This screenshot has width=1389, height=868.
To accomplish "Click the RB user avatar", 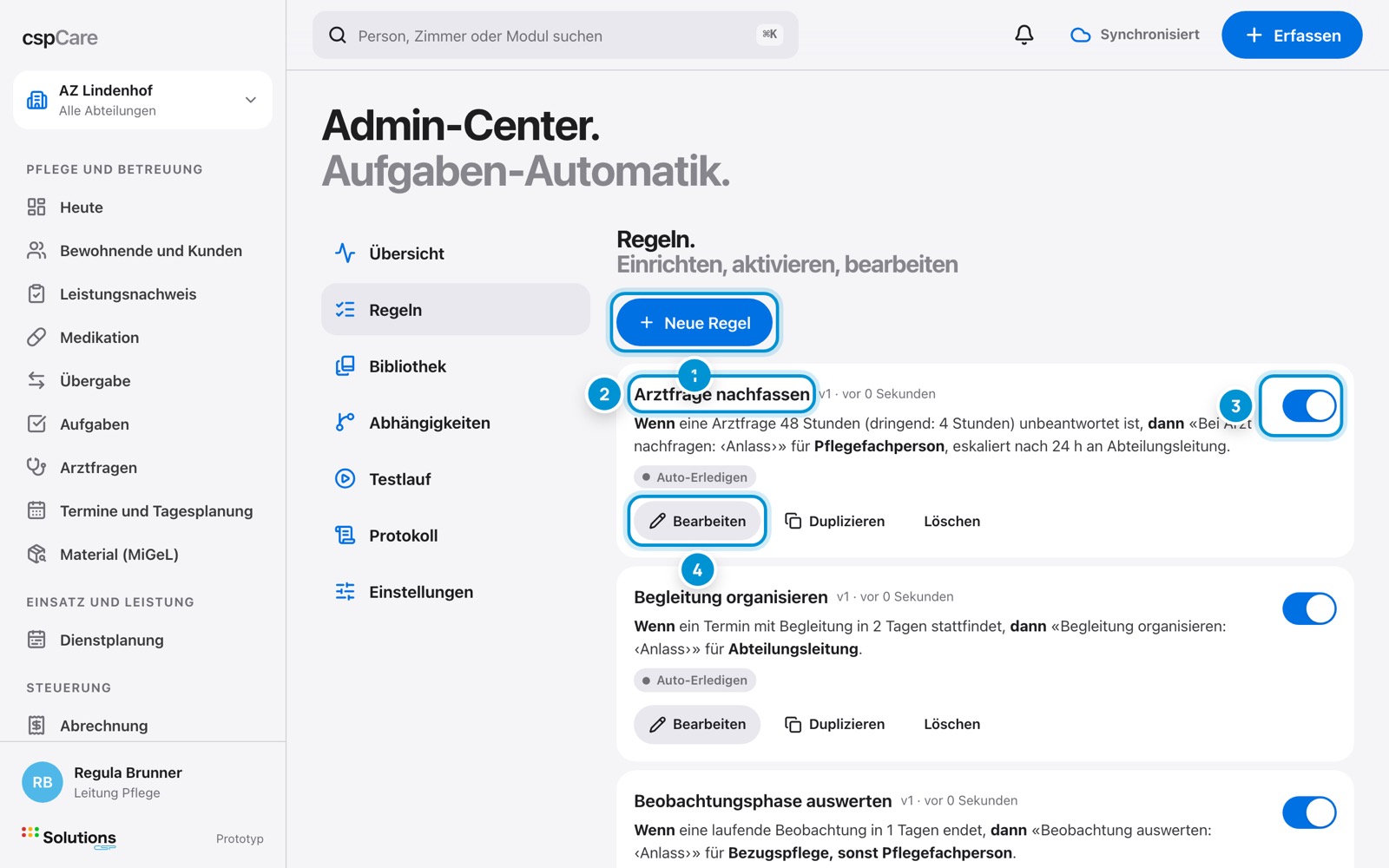I will [x=43, y=782].
